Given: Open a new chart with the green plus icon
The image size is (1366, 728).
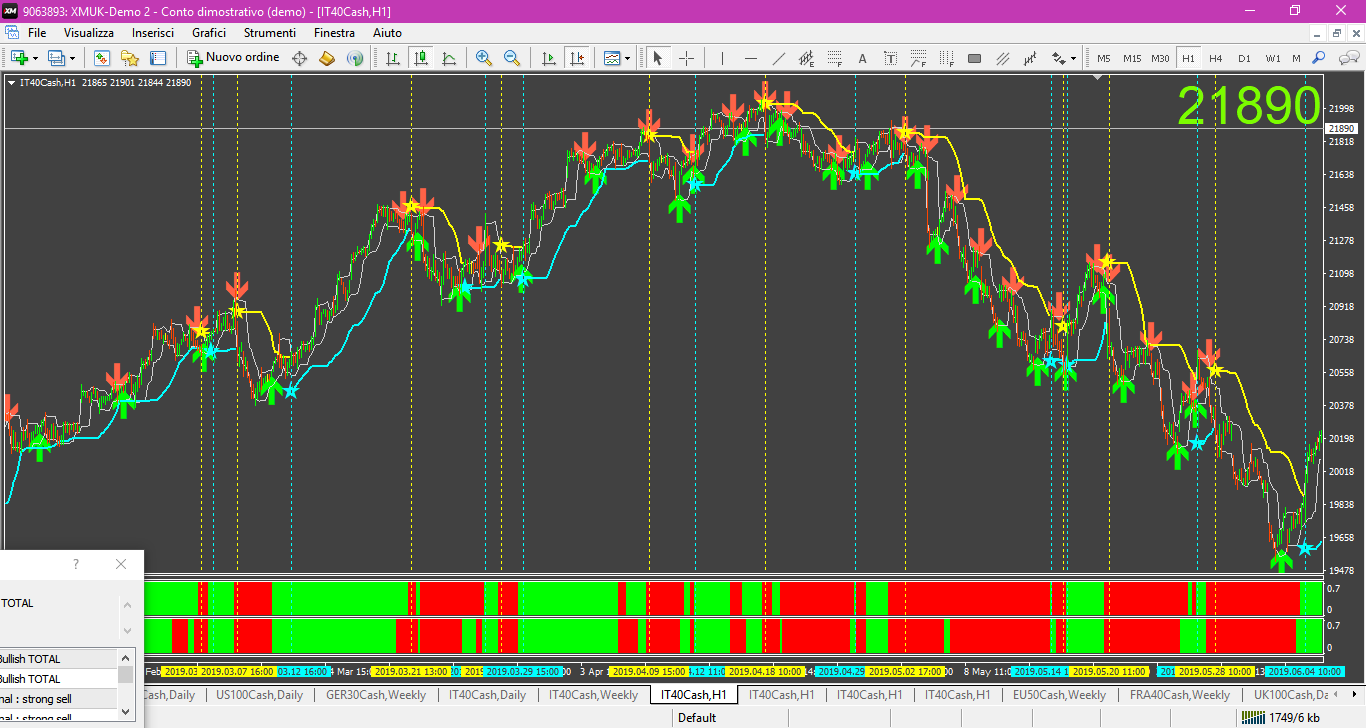Looking at the screenshot, I should click(19, 58).
